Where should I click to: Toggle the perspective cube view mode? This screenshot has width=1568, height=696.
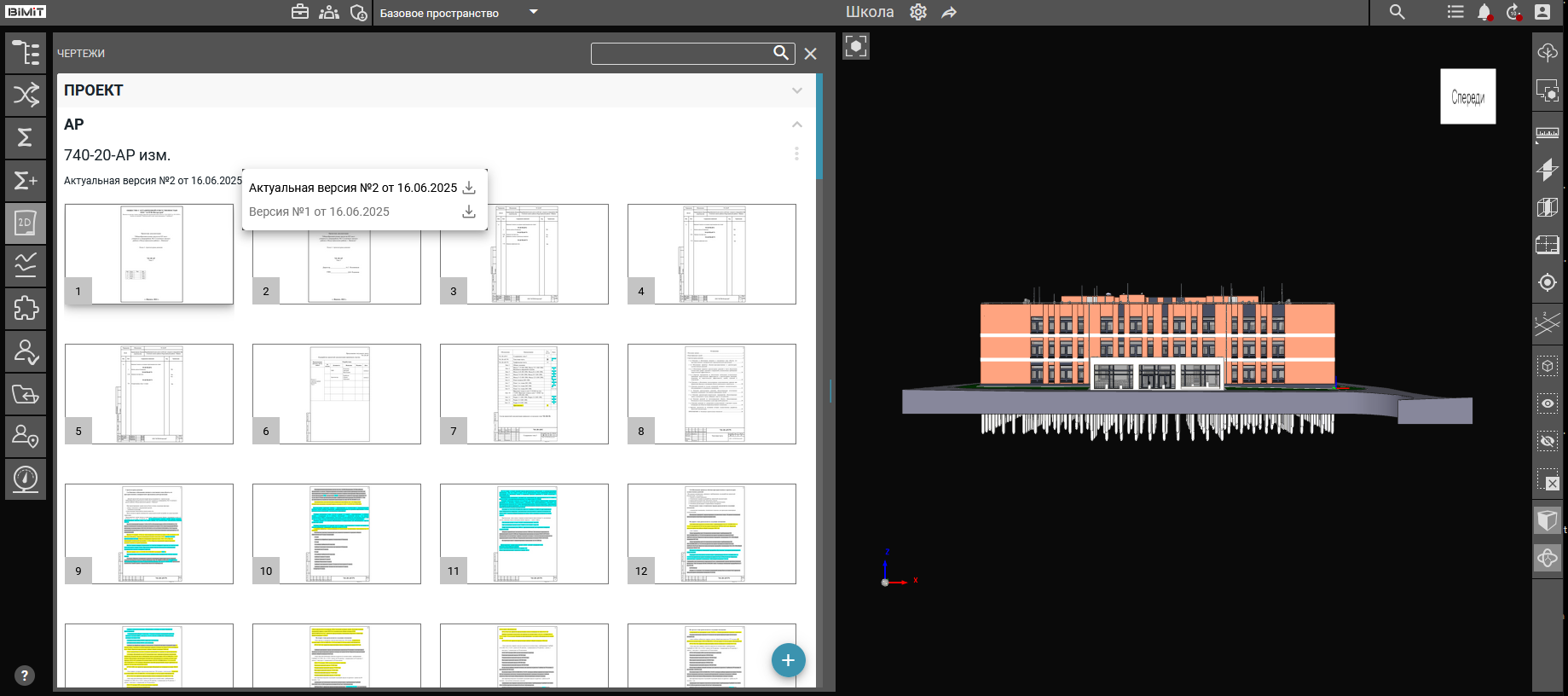[1547, 519]
